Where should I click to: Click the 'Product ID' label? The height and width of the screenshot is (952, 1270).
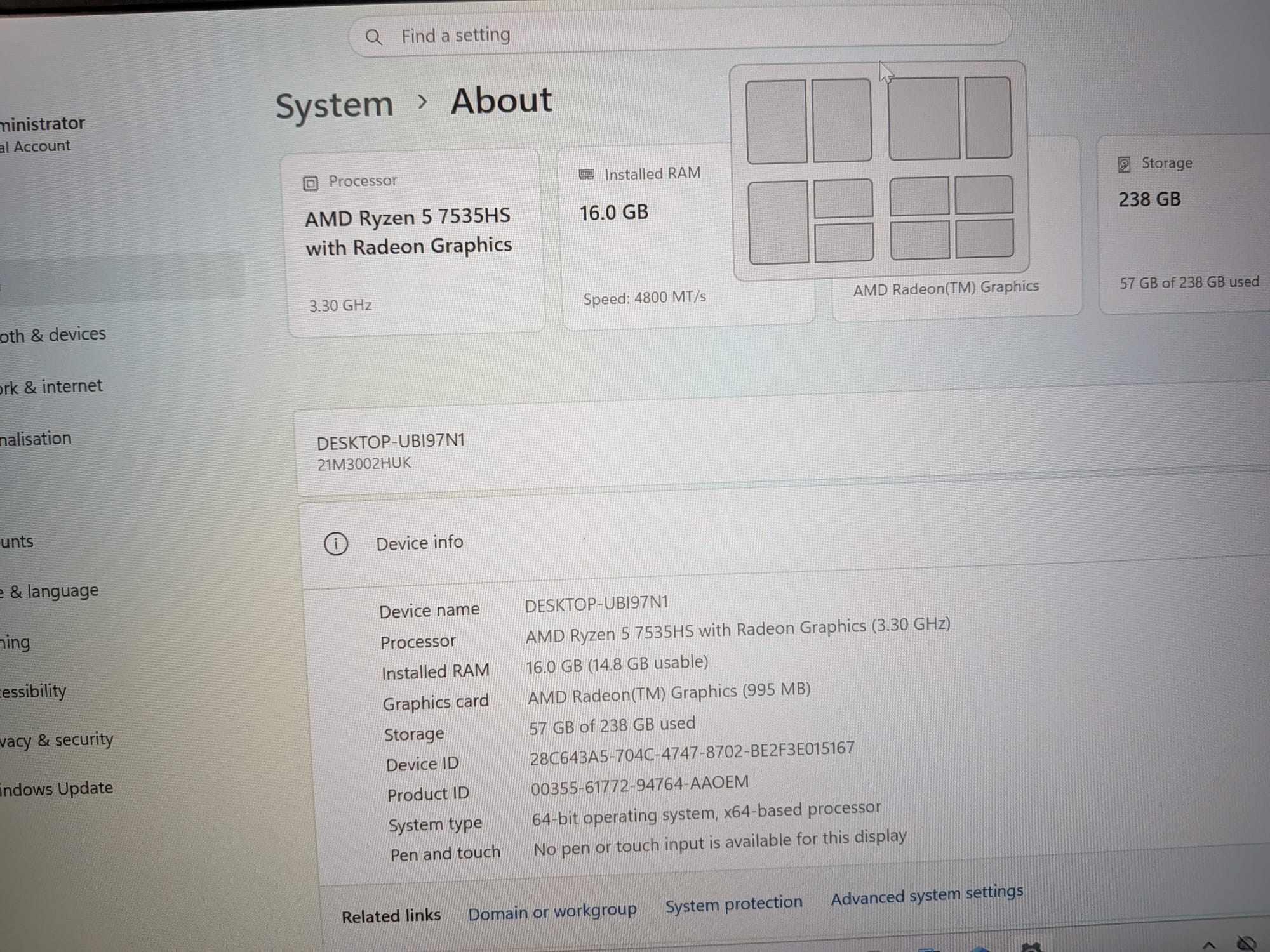(x=428, y=794)
